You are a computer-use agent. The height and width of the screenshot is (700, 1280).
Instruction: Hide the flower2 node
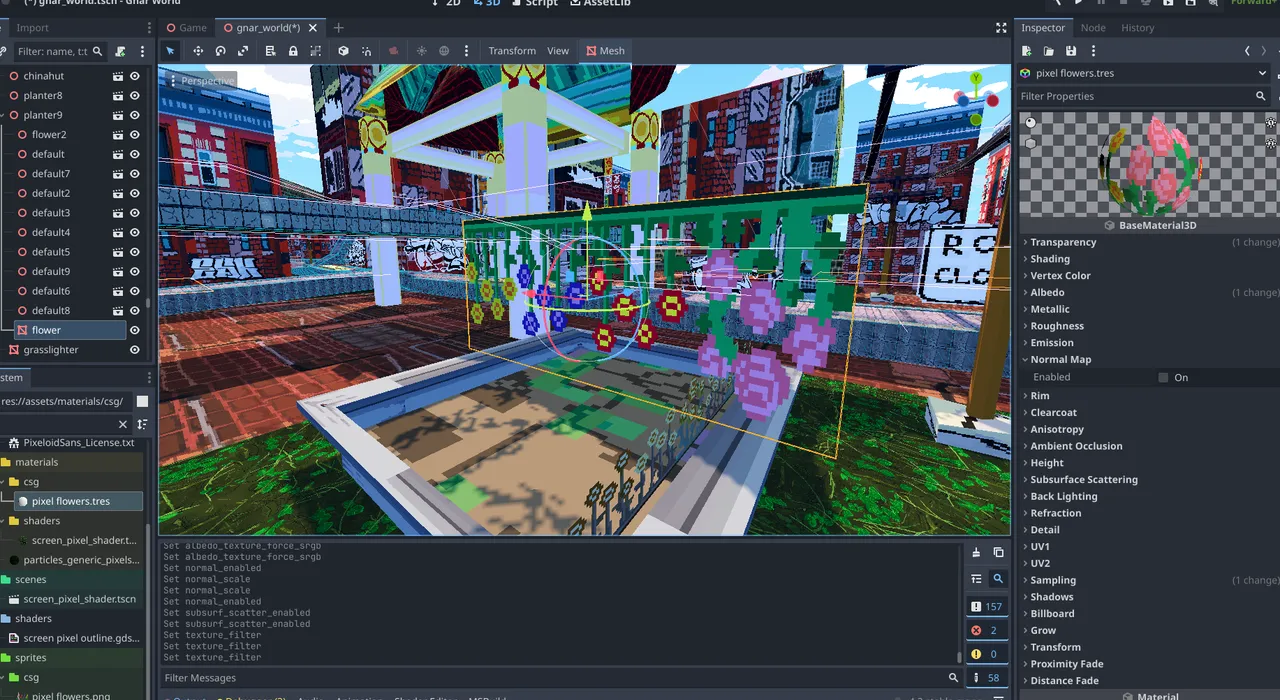click(x=135, y=135)
